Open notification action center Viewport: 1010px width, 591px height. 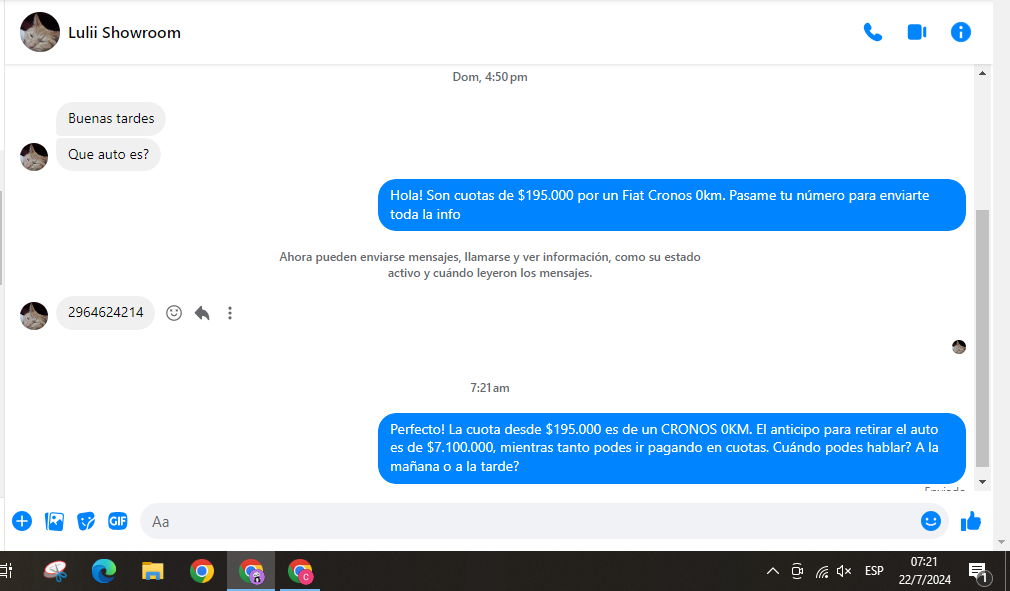980,571
